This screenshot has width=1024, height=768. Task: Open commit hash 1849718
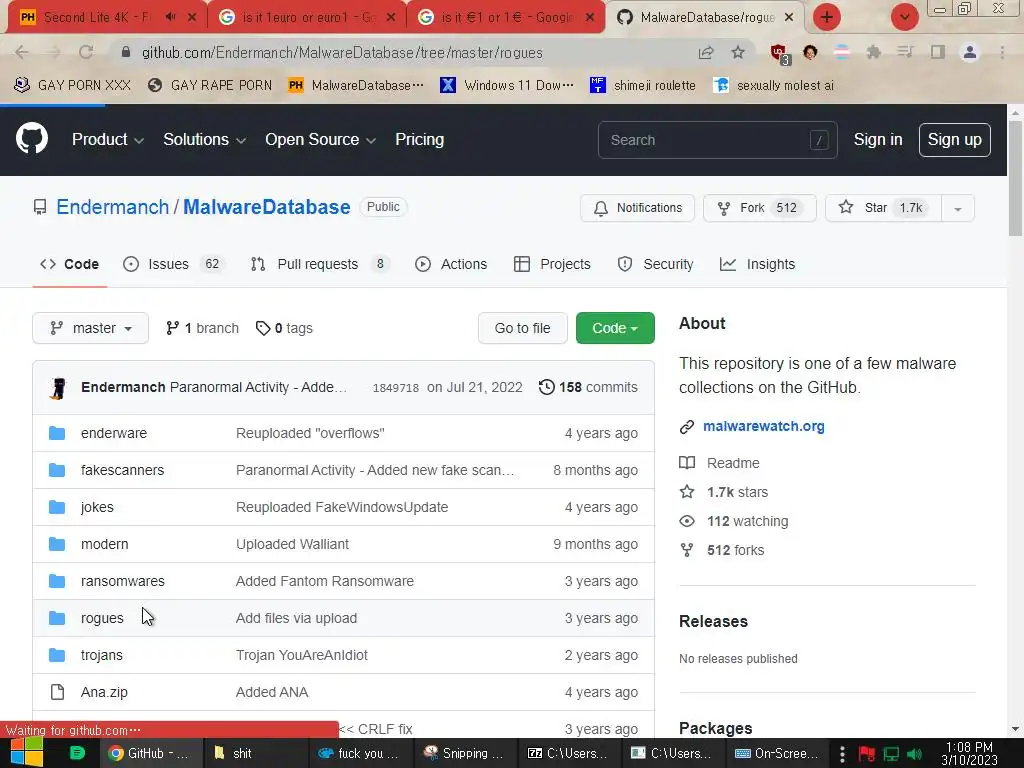pos(396,387)
